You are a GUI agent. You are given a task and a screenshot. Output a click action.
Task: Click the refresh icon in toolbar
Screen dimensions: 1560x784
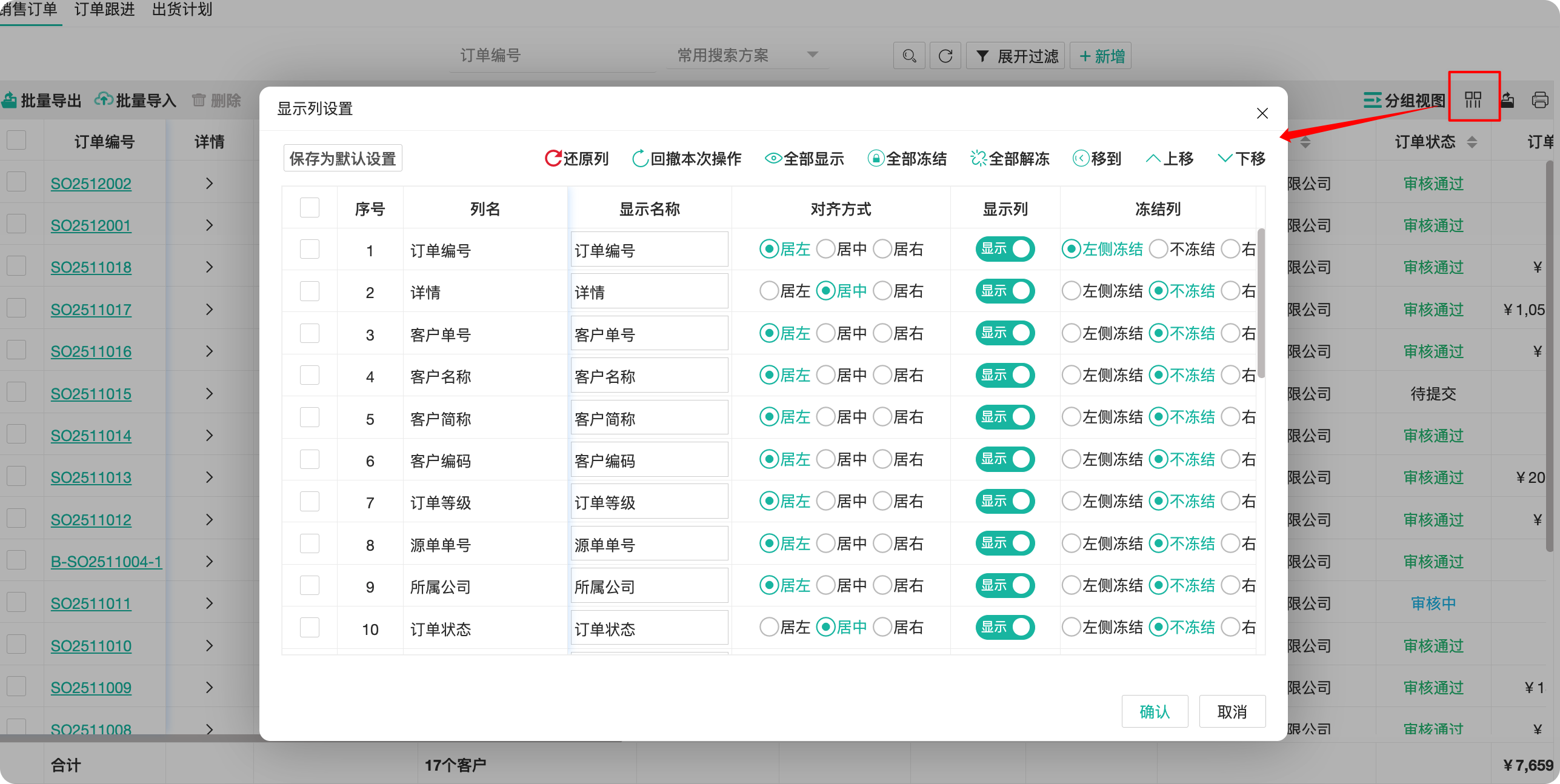(x=945, y=56)
